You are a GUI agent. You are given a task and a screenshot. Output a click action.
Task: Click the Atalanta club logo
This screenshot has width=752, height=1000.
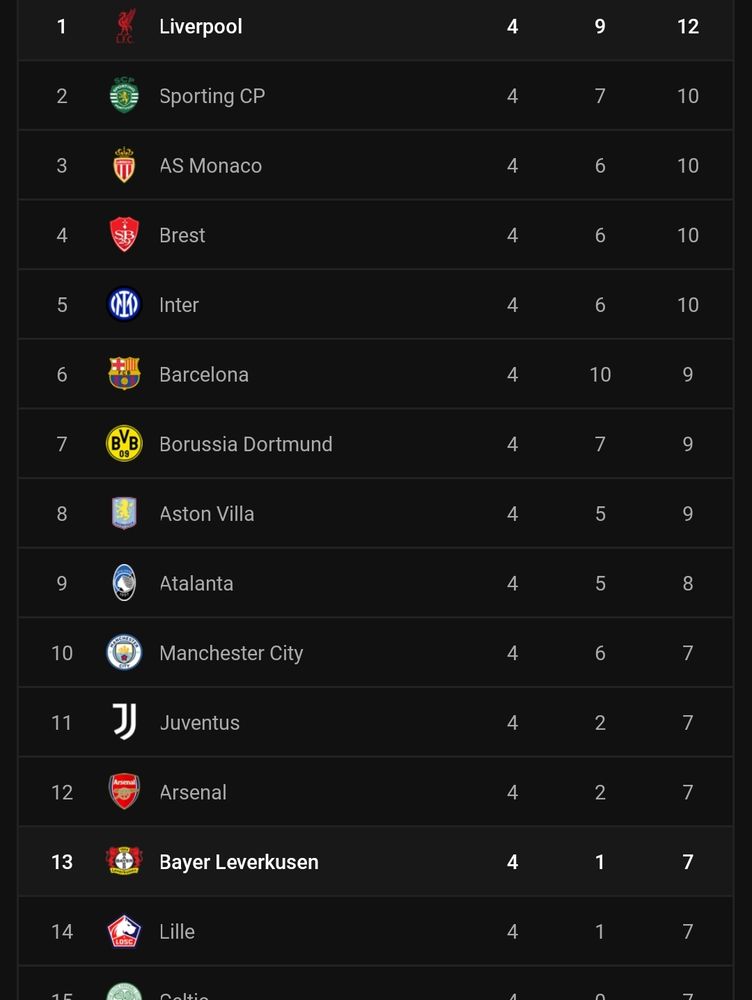[124, 582]
